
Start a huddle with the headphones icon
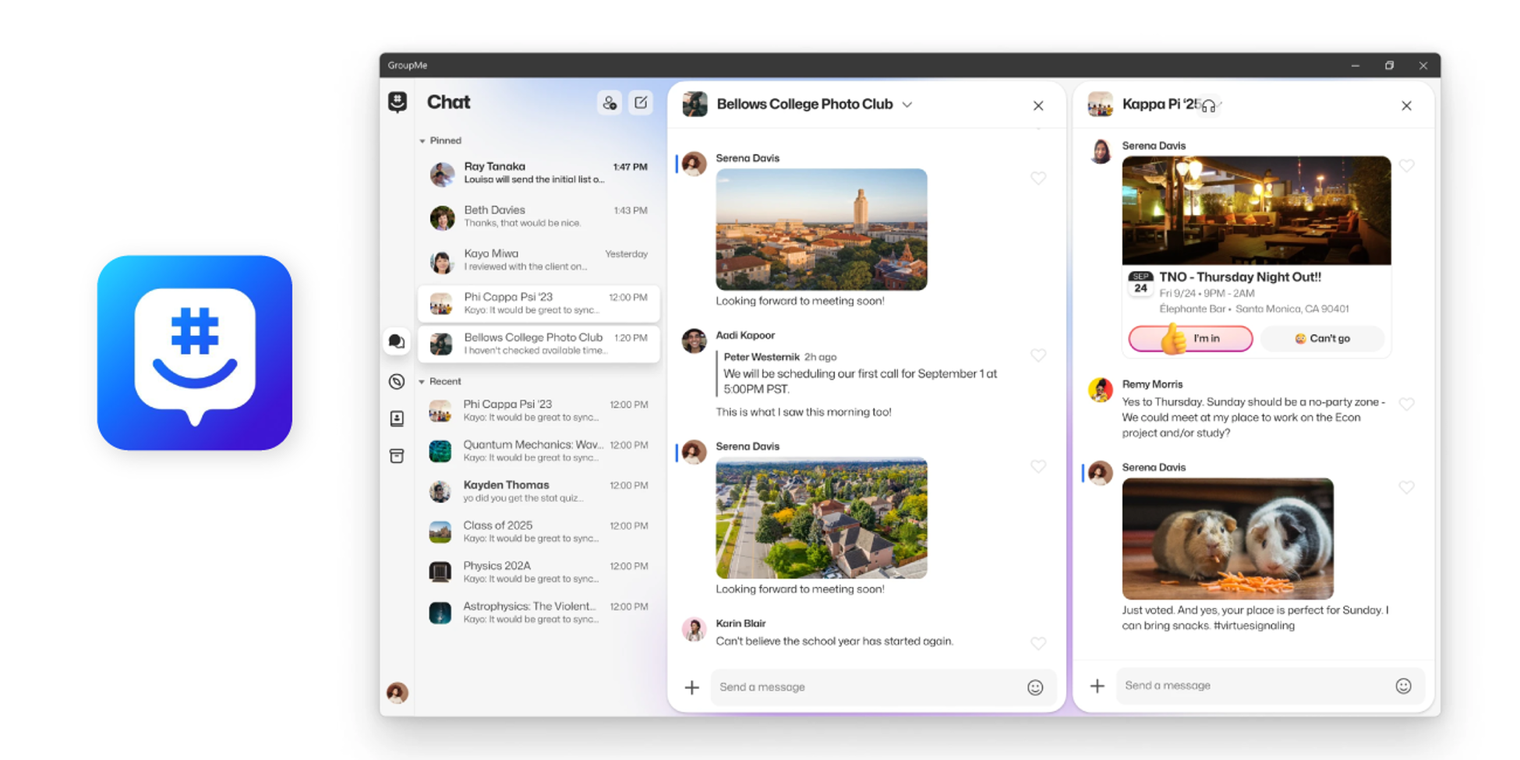(1208, 104)
